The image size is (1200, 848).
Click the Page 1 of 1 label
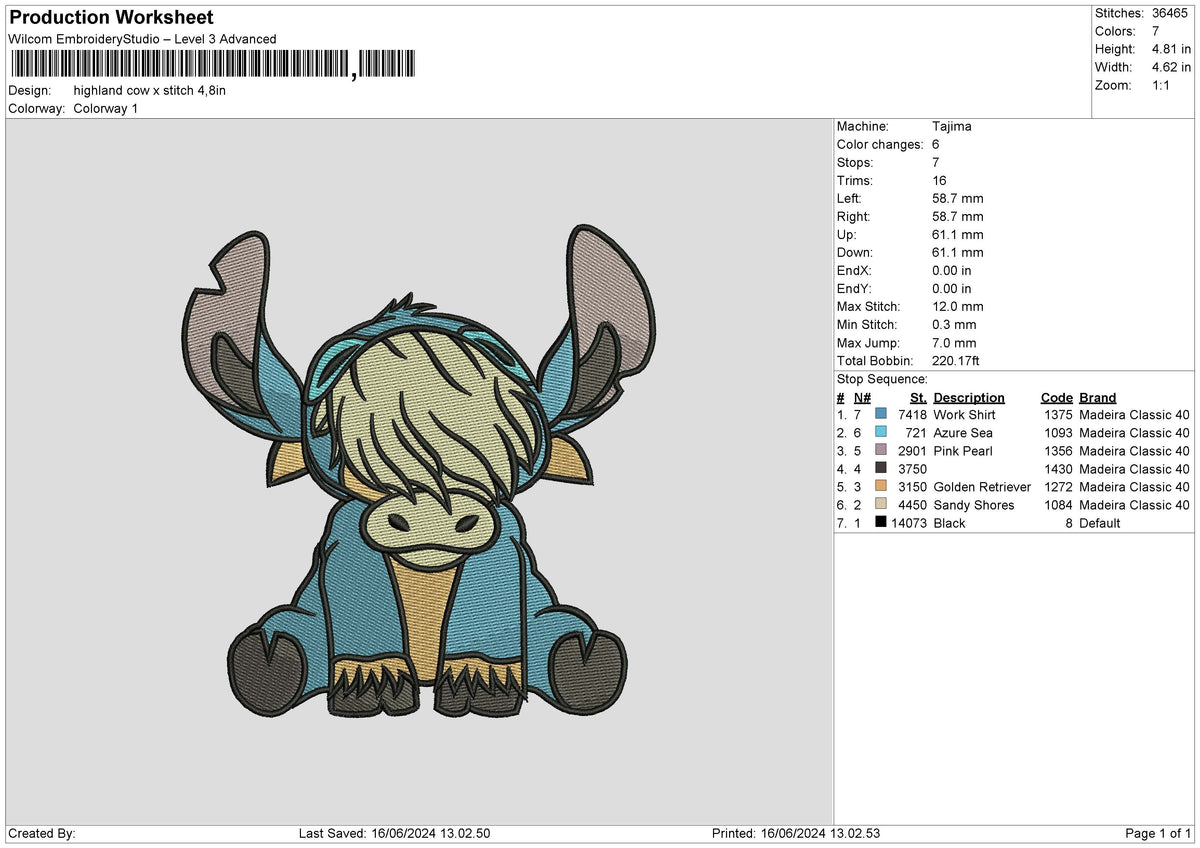1160,833
